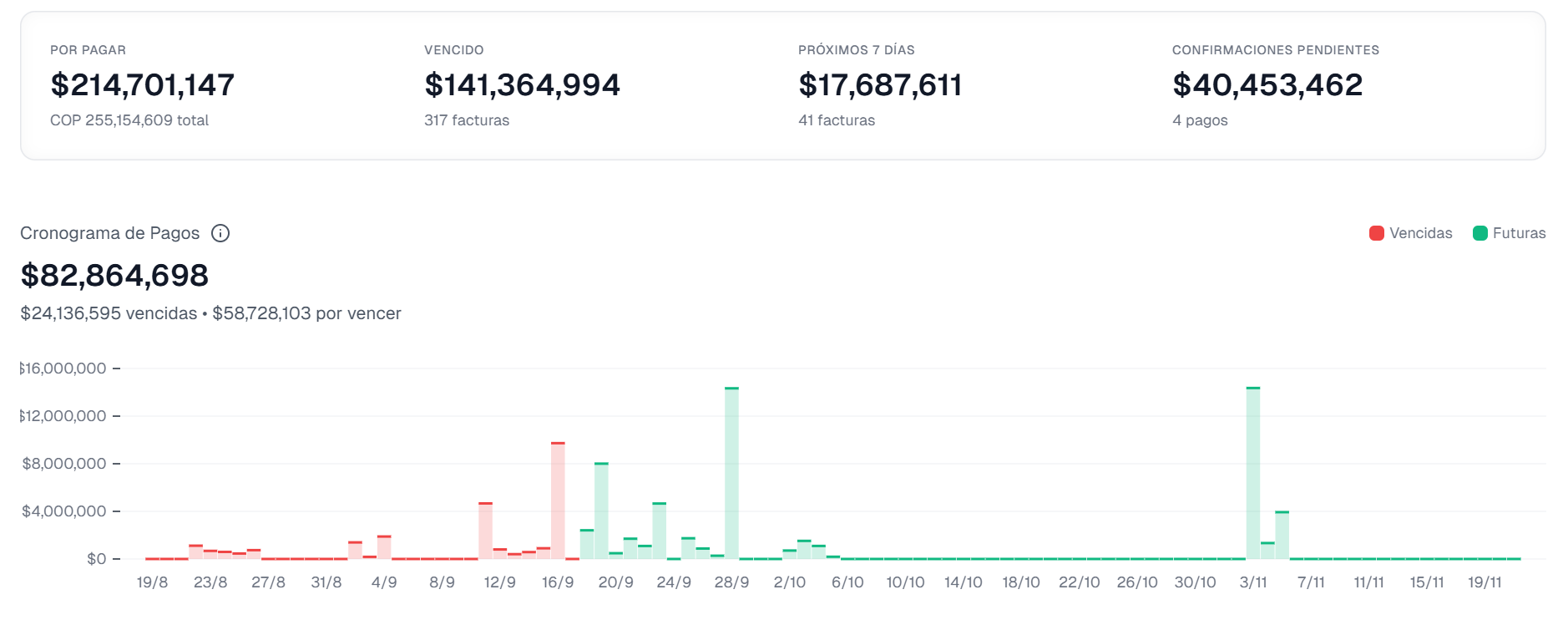The image size is (1568, 620).
Task: Click the red Vencidas legend swatch
Action: (x=1377, y=233)
